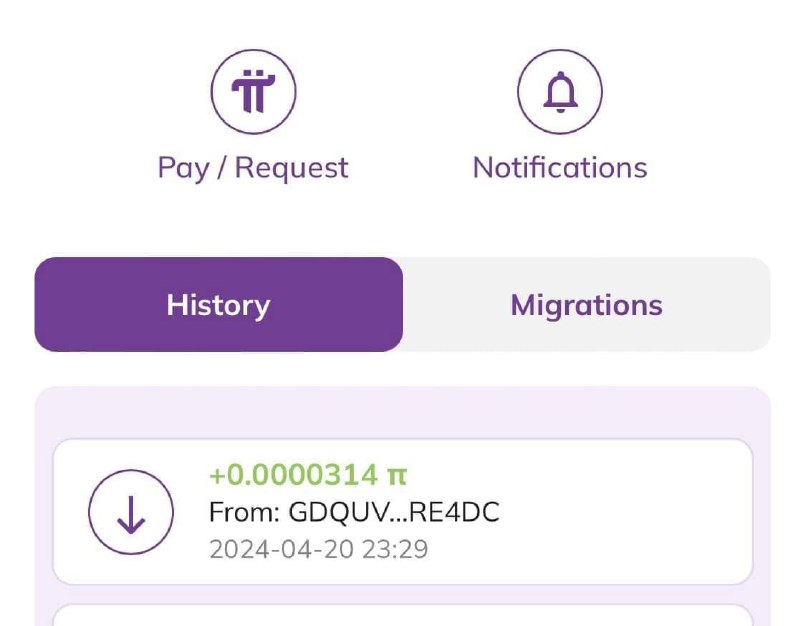This screenshot has height=626, width=800.
Task: Switch to the History tab
Action: [x=218, y=305]
